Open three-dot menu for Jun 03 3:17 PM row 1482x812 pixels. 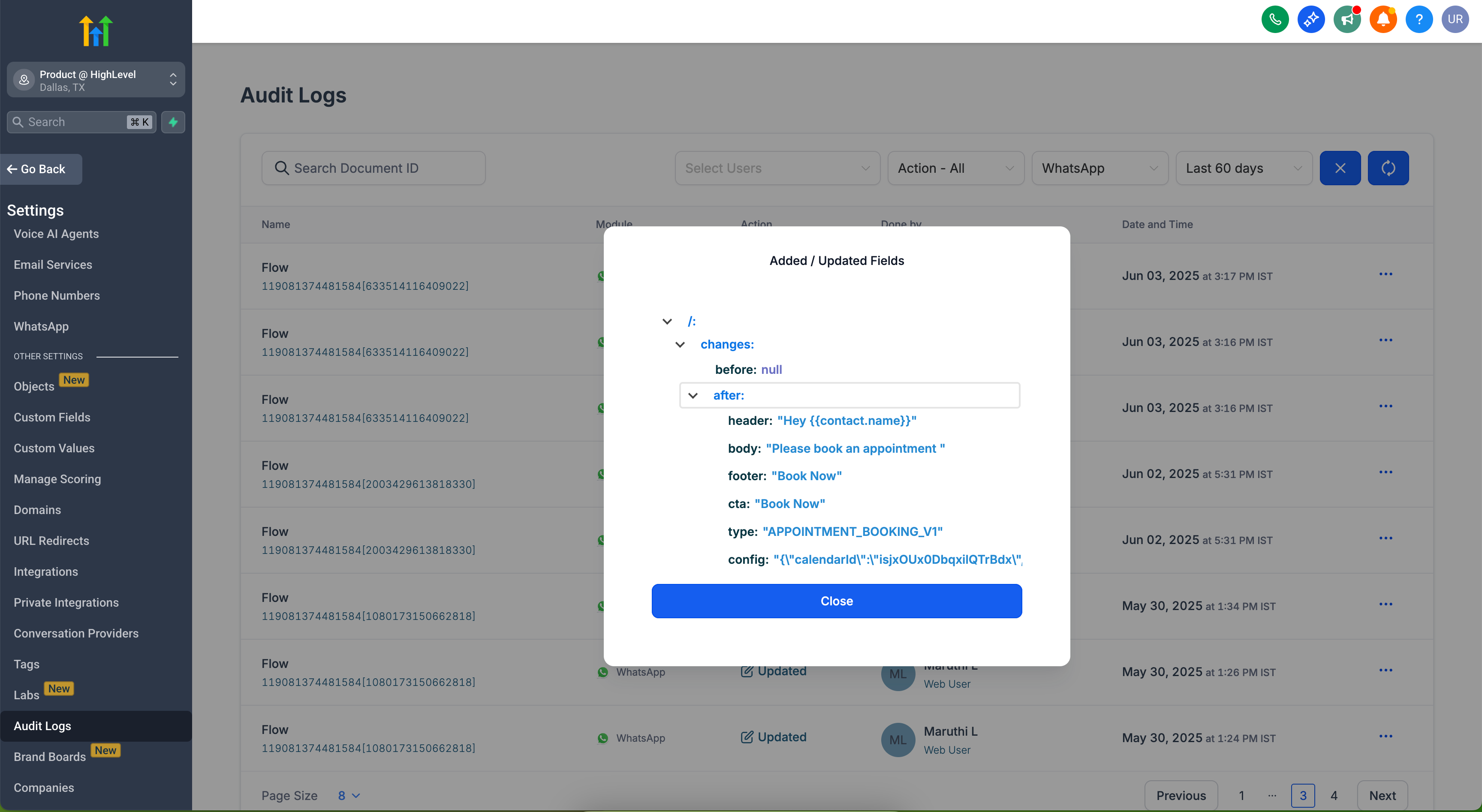coord(1386,274)
